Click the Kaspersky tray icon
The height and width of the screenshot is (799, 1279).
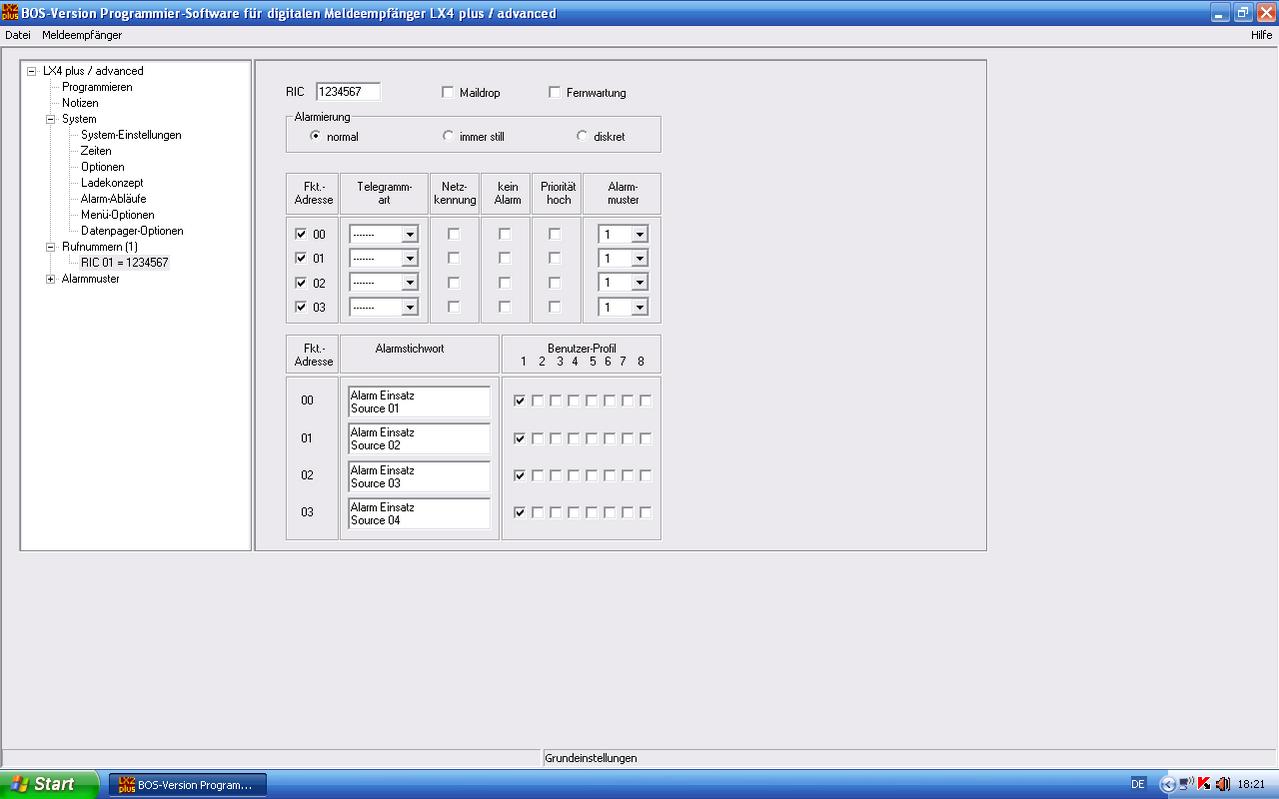[1204, 784]
